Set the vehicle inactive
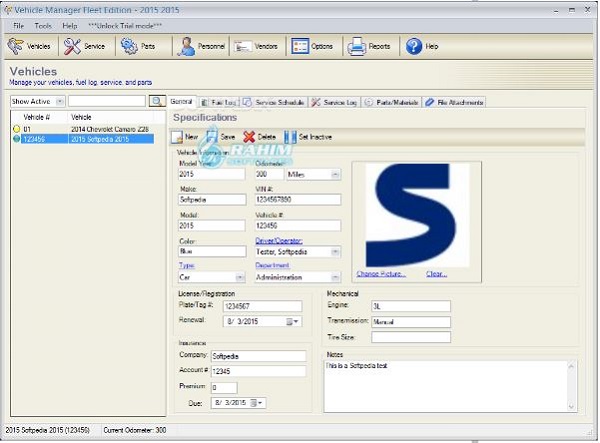The image size is (600, 443). point(308,137)
